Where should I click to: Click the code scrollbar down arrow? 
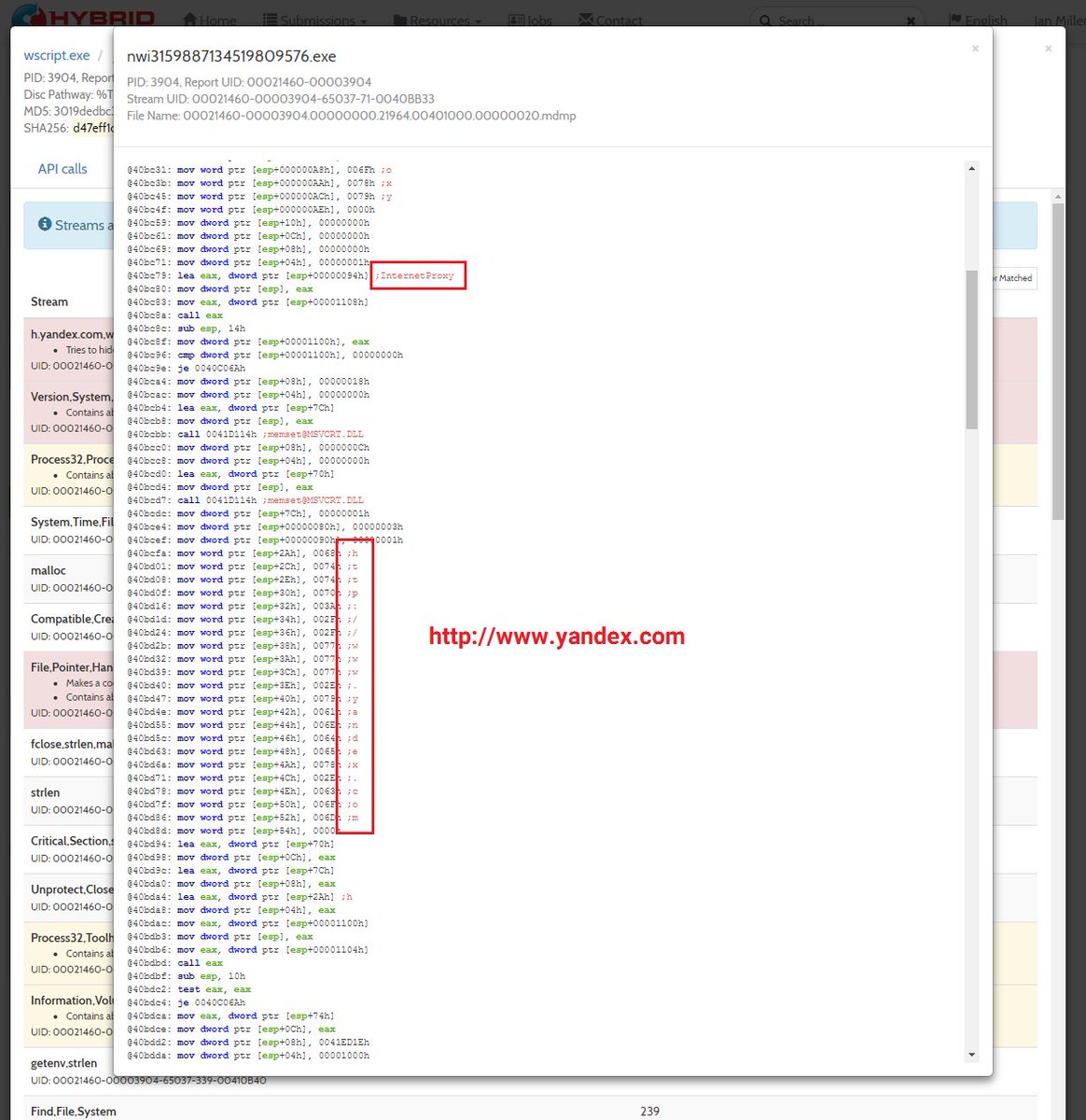click(x=971, y=1055)
